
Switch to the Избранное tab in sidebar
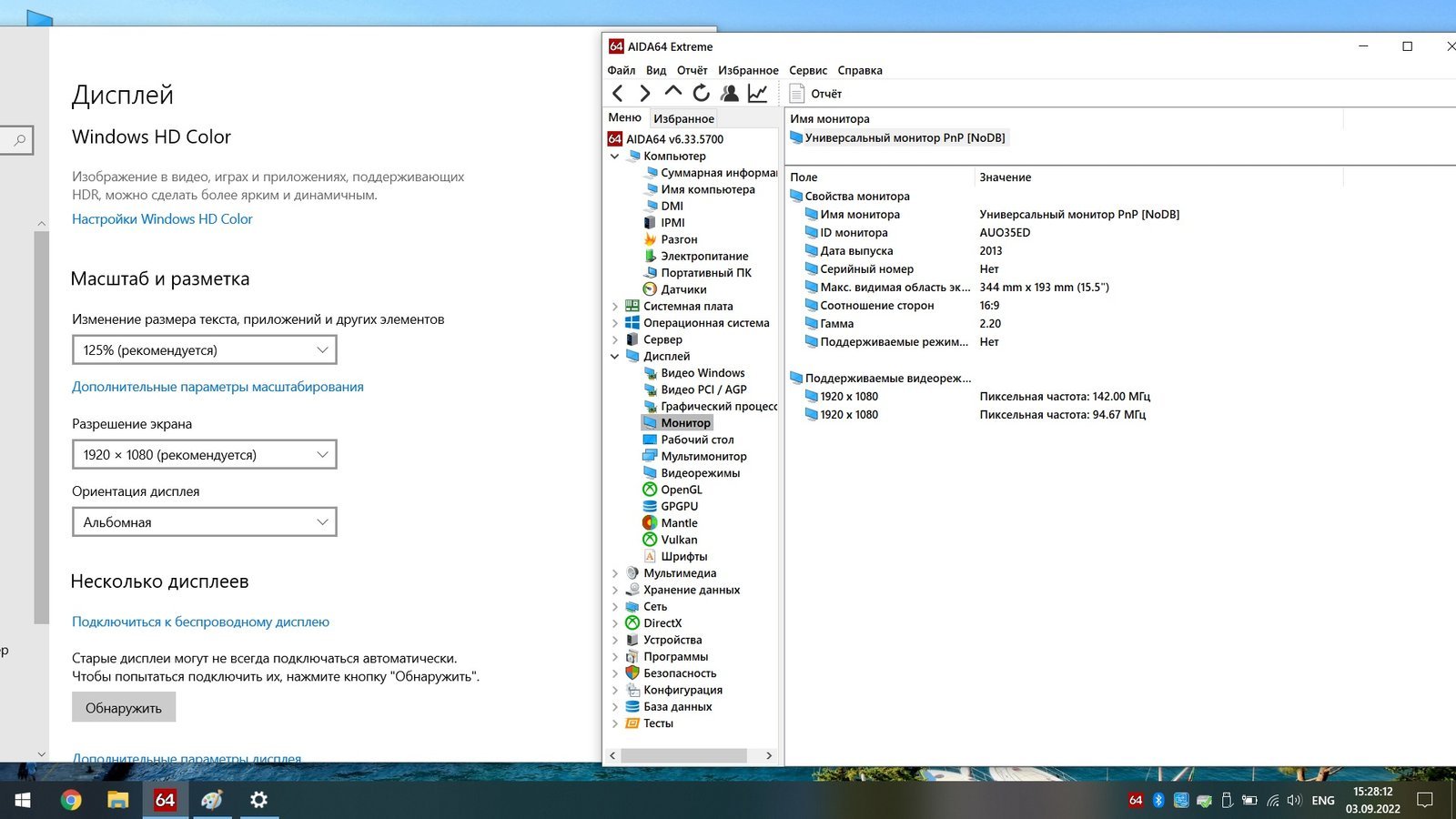(x=683, y=118)
